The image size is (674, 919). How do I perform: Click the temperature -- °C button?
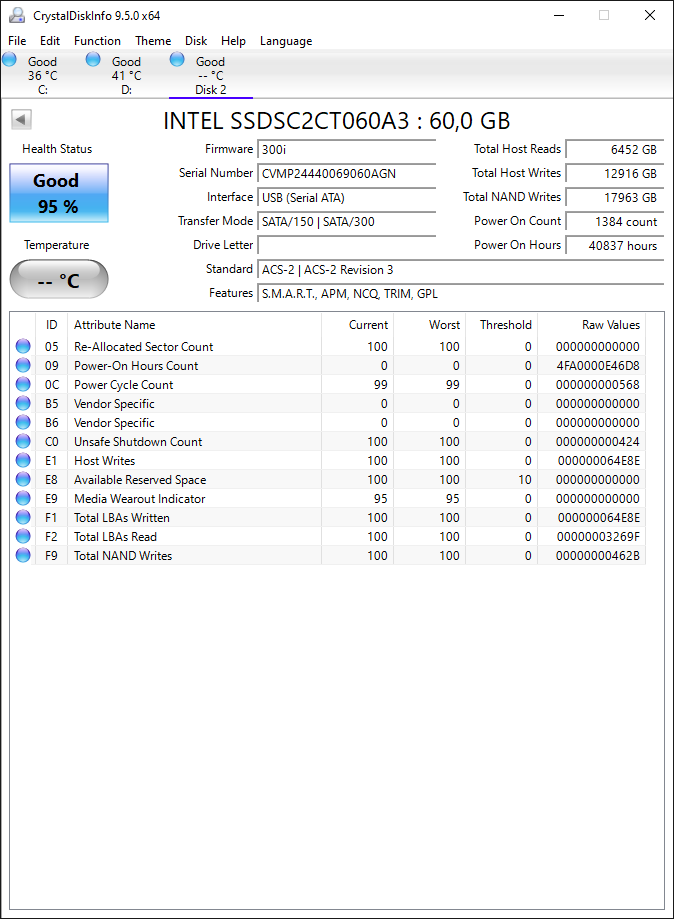point(59,279)
